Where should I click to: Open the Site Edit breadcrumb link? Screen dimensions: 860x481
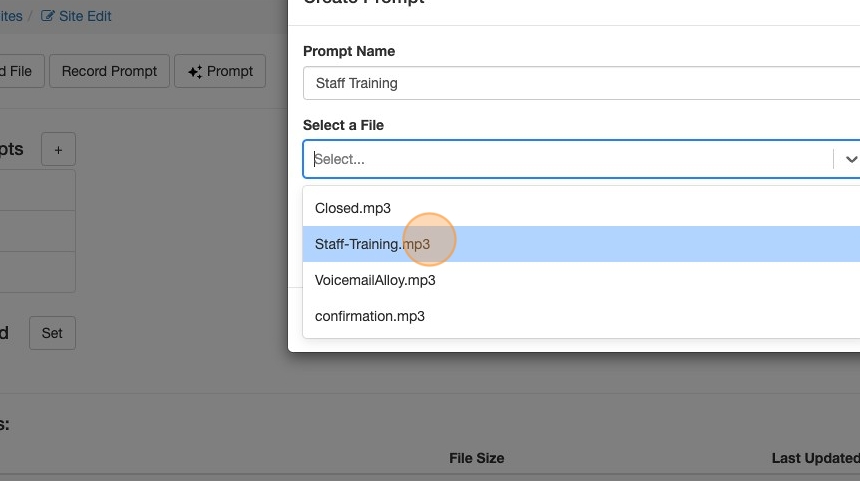coord(76,16)
